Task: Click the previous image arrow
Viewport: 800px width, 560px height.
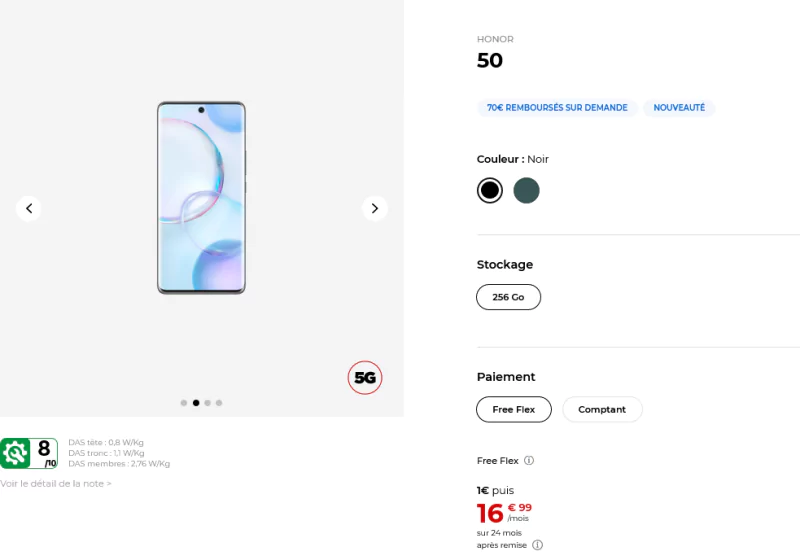Action: 29,208
